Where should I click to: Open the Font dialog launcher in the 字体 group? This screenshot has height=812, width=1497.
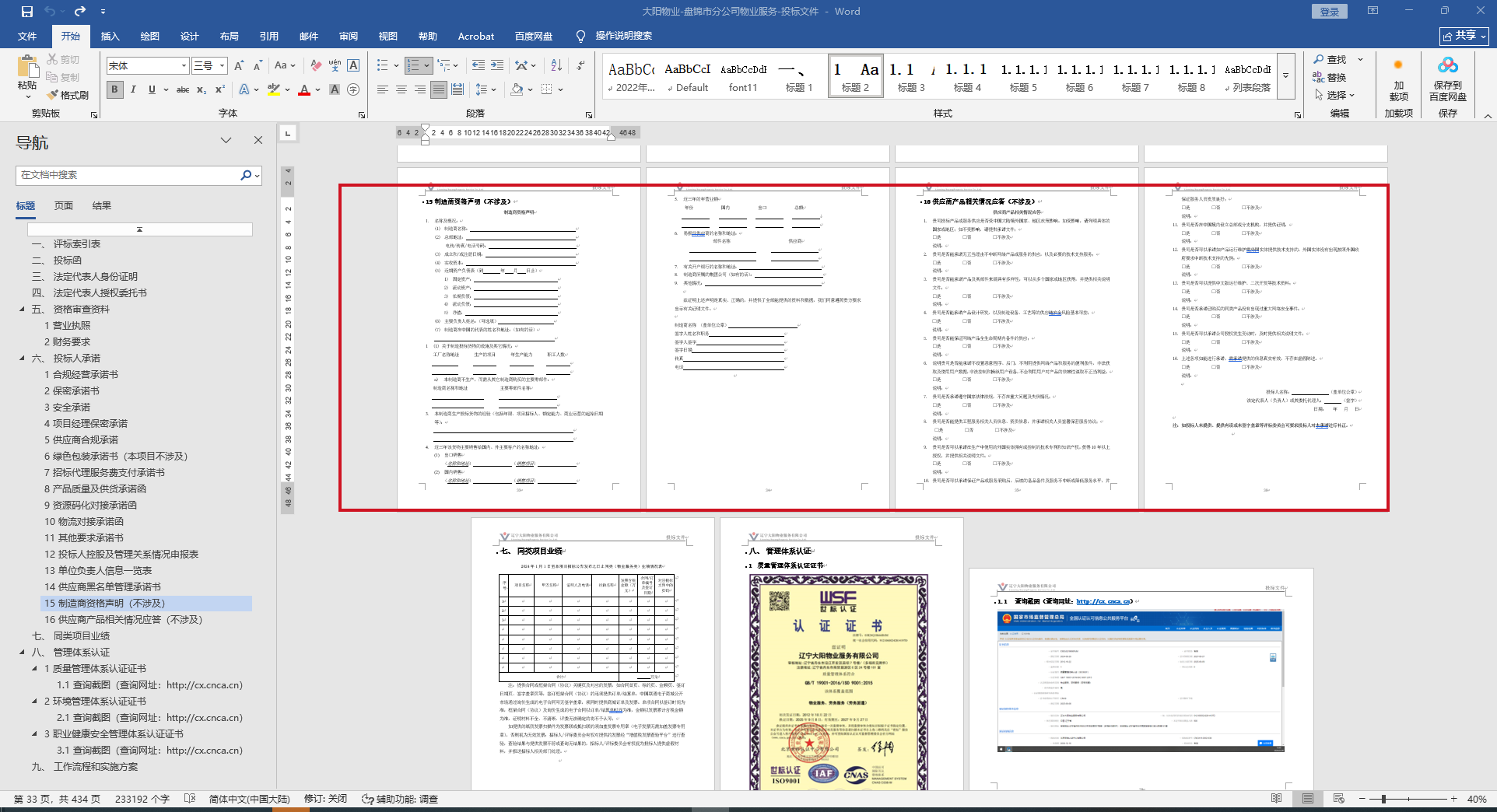coord(362,114)
